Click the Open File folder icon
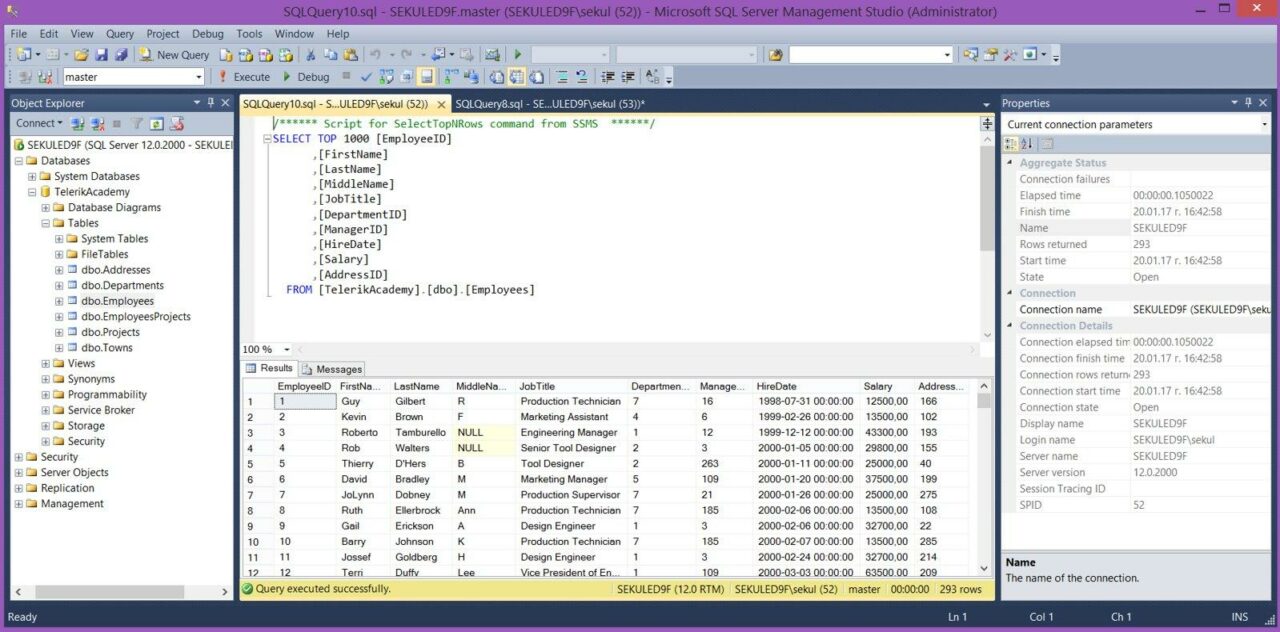The image size is (1280, 632). click(x=82, y=55)
